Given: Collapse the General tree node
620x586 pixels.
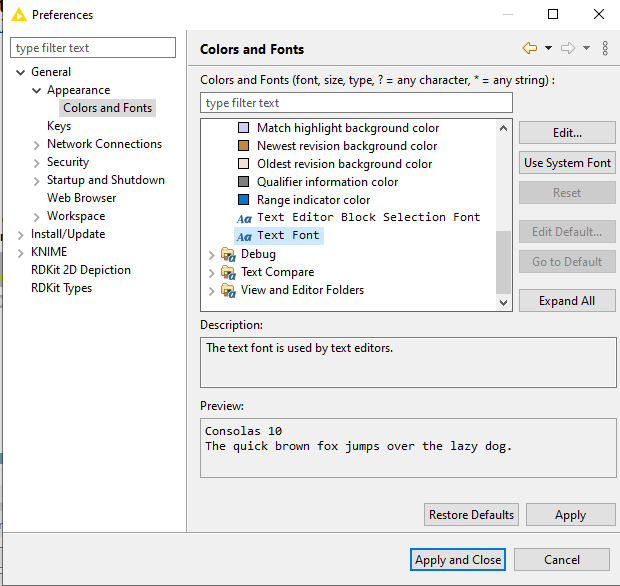Looking at the screenshot, I should [x=21, y=72].
